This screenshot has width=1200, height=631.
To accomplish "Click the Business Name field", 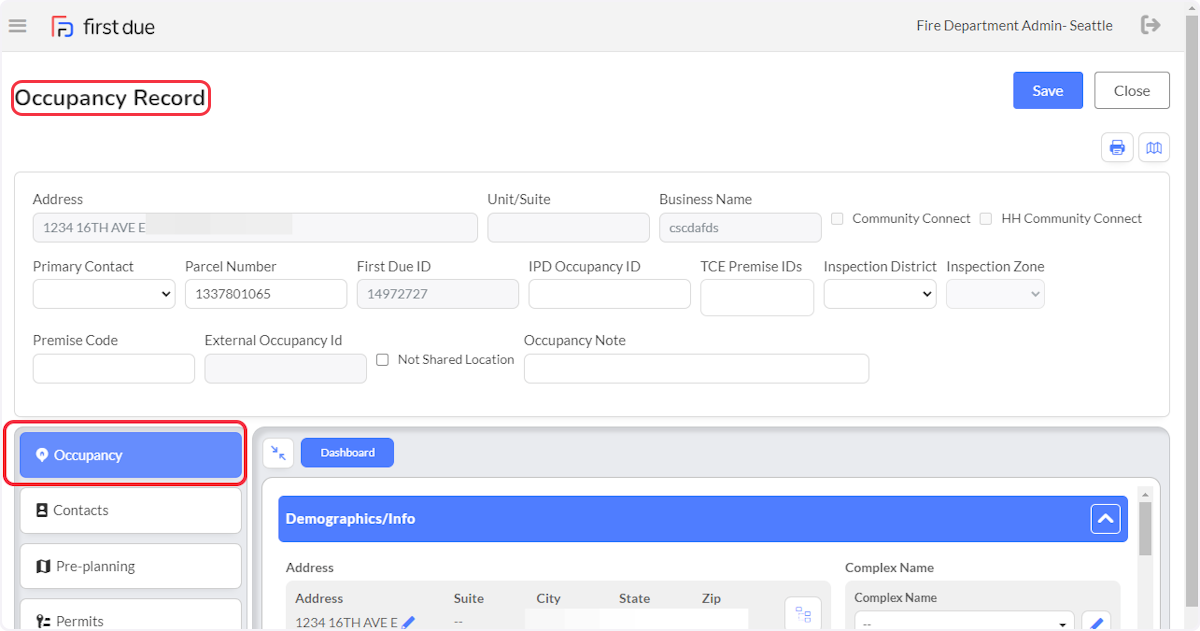I will pos(740,227).
